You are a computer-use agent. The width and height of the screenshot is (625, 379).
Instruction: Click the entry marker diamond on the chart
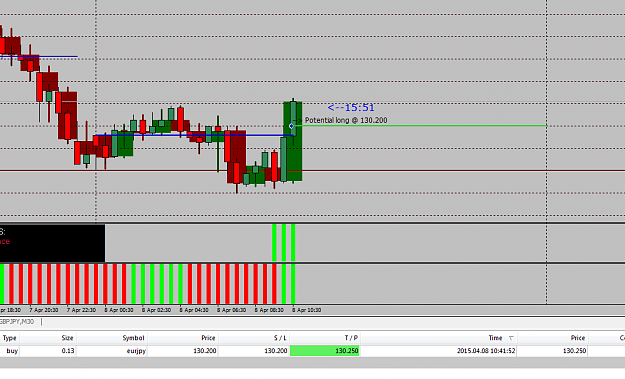pyautogui.click(x=291, y=126)
